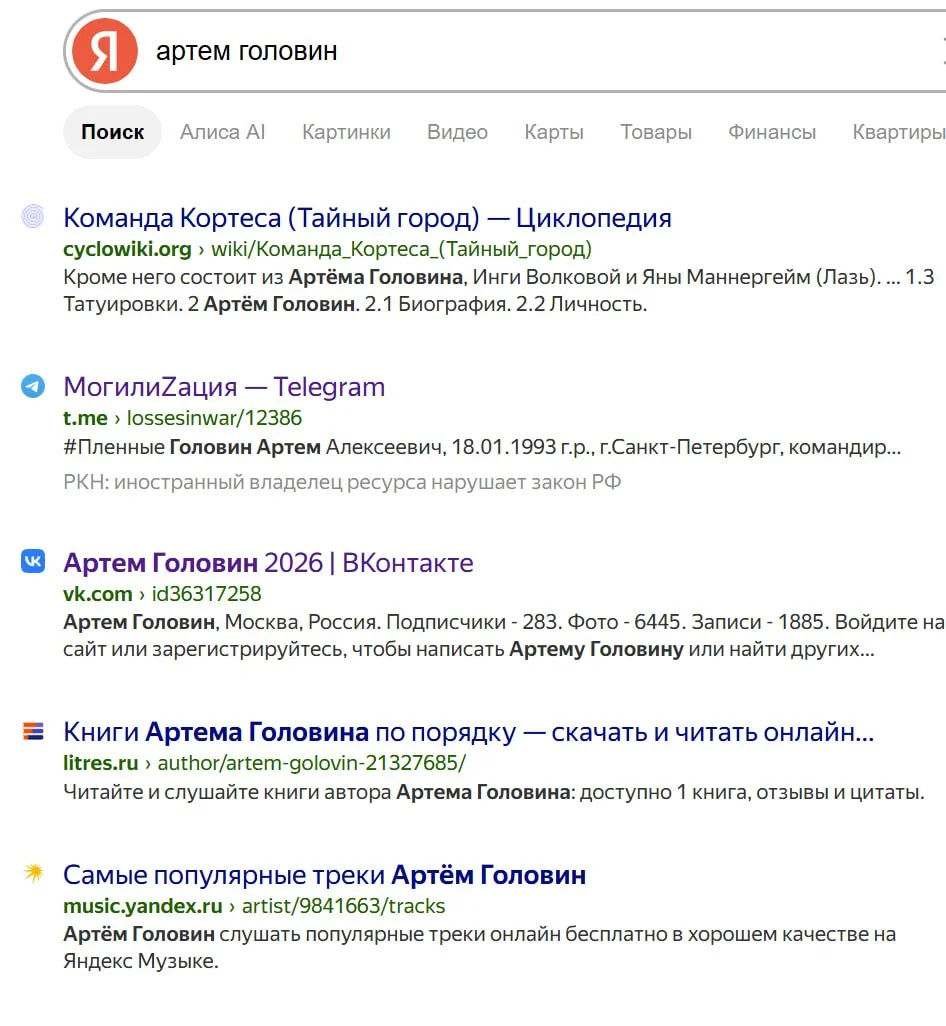This screenshot has width=946, height=1026.
Task: Open 'Книги Артема Головина по порядку' result
Action: pyautogui.click(x=468, y=732)
